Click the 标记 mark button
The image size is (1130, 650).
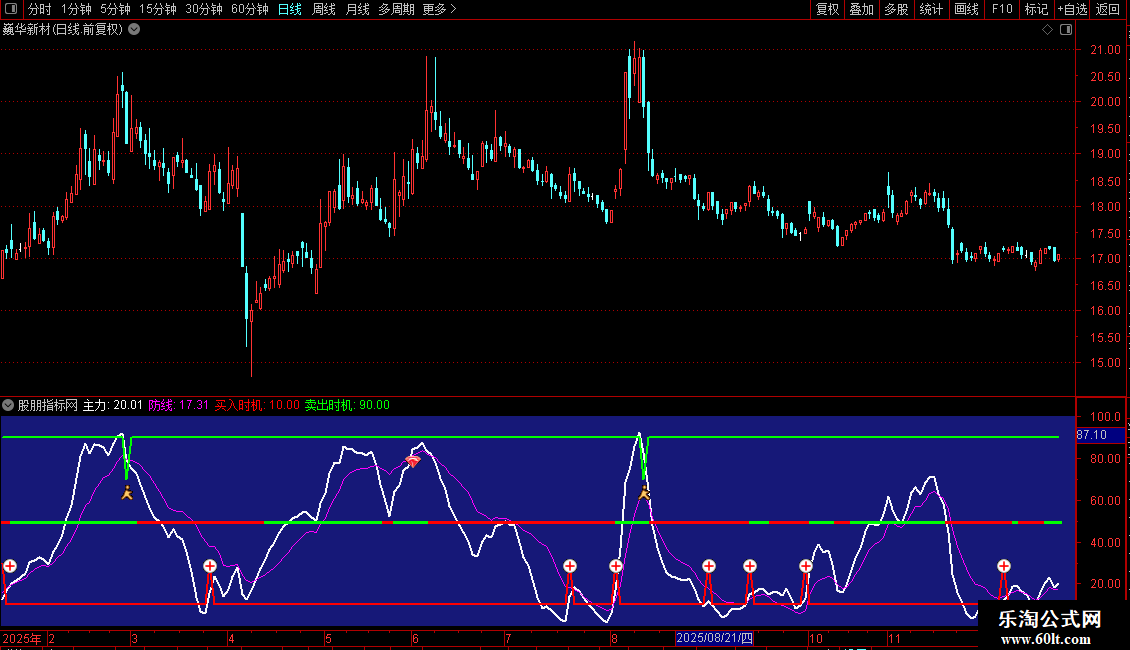1036,9
